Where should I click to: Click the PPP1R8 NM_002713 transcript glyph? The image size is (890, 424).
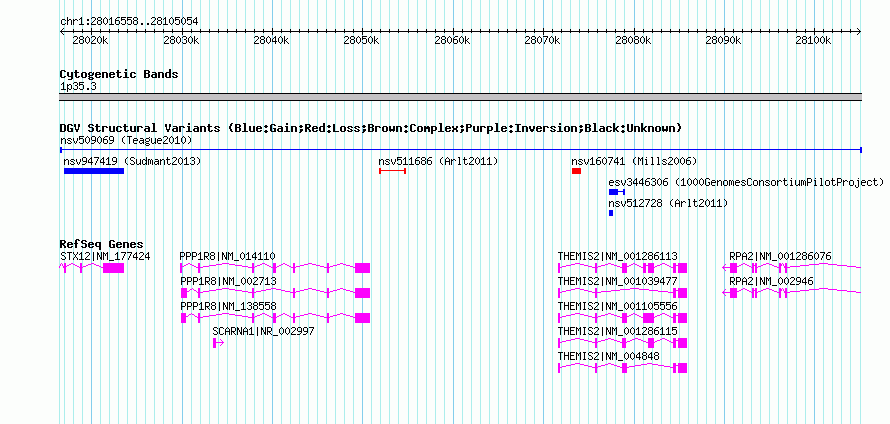275,293
